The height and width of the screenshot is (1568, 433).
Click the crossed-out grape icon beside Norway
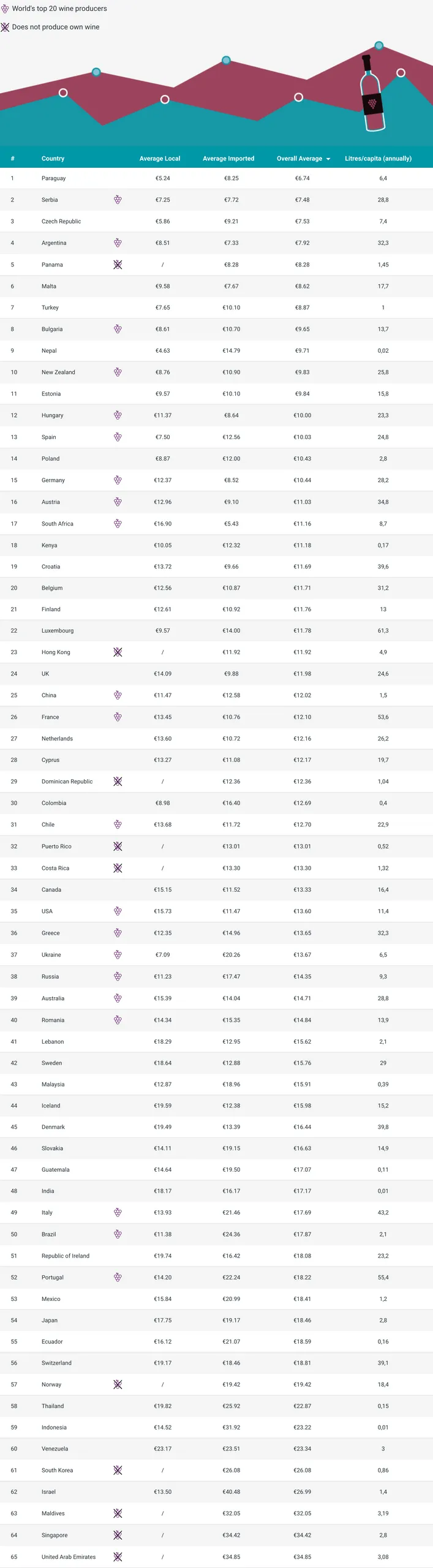pos(118,1384)
